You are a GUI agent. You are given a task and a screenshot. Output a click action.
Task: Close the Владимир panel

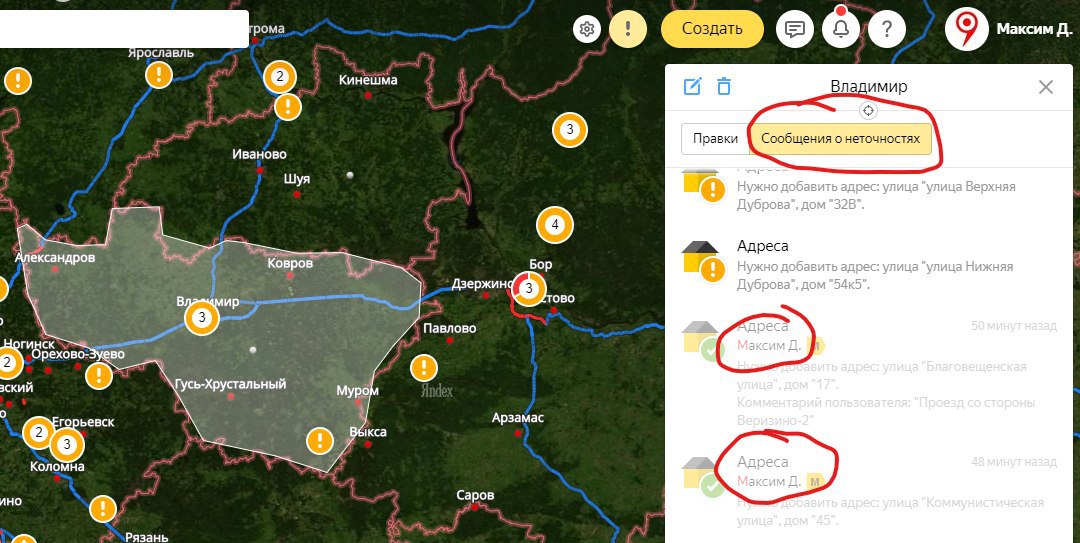coord(1046,87)
